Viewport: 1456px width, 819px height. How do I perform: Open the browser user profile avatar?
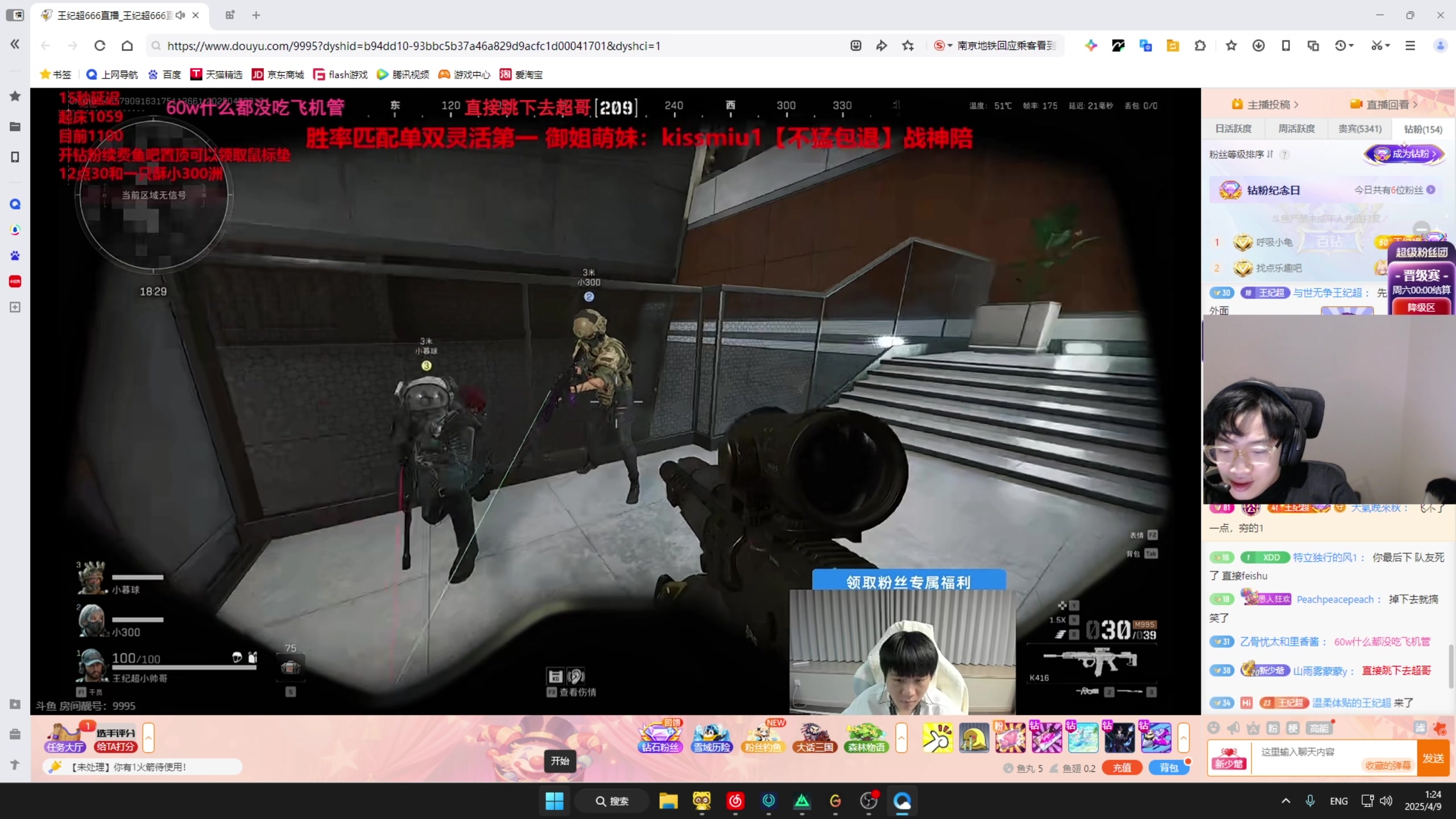tap(1441, 45)
